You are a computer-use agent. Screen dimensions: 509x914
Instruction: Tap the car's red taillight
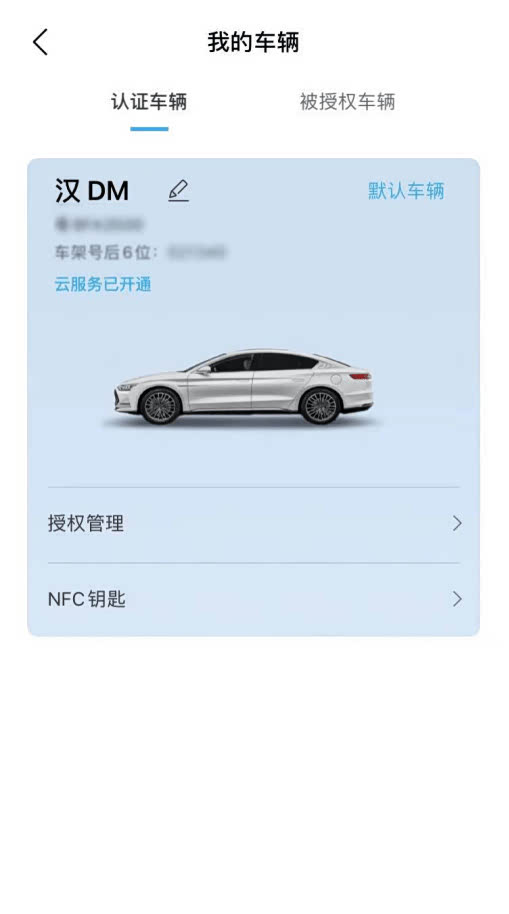point(360,377)
